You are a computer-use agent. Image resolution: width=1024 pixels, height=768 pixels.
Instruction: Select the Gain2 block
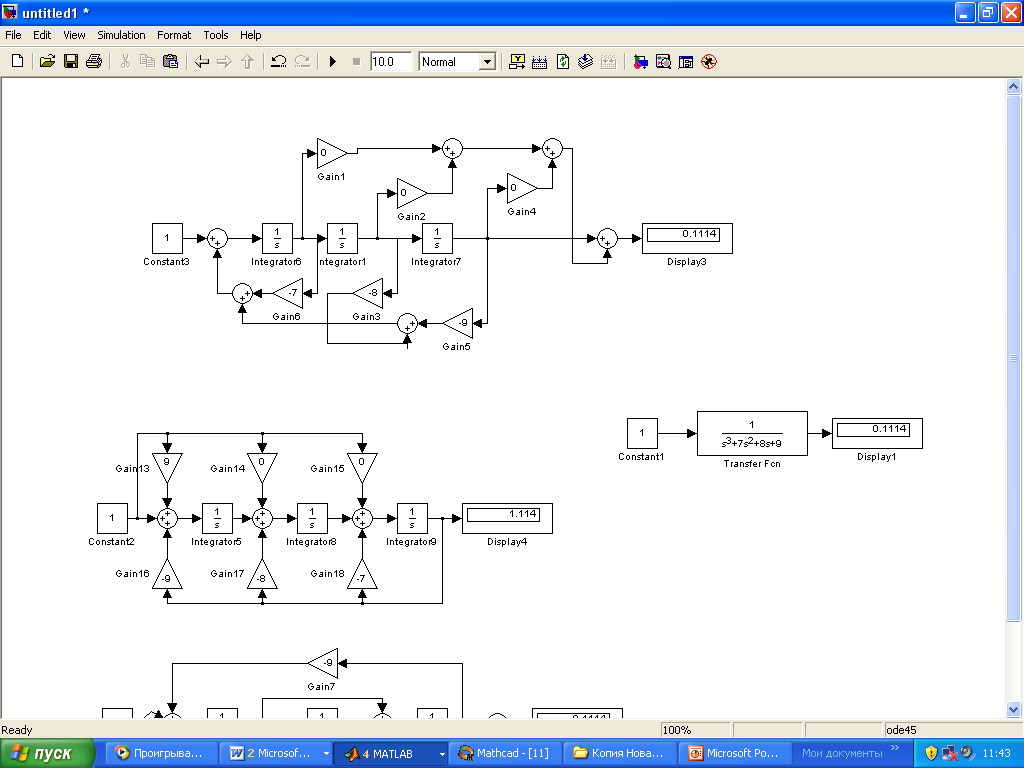pos(411,193)
